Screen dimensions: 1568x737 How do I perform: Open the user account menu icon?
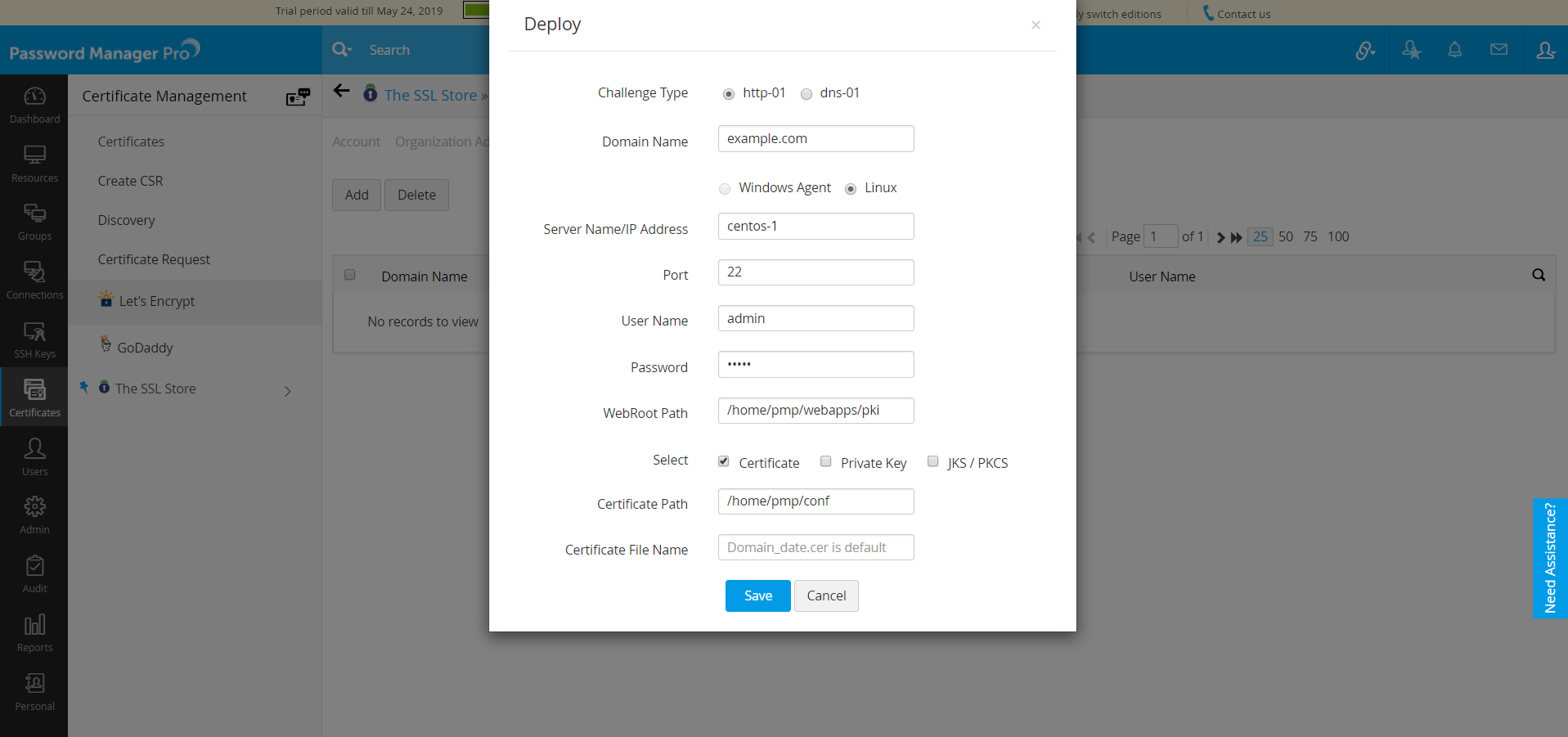[1545, 50]
